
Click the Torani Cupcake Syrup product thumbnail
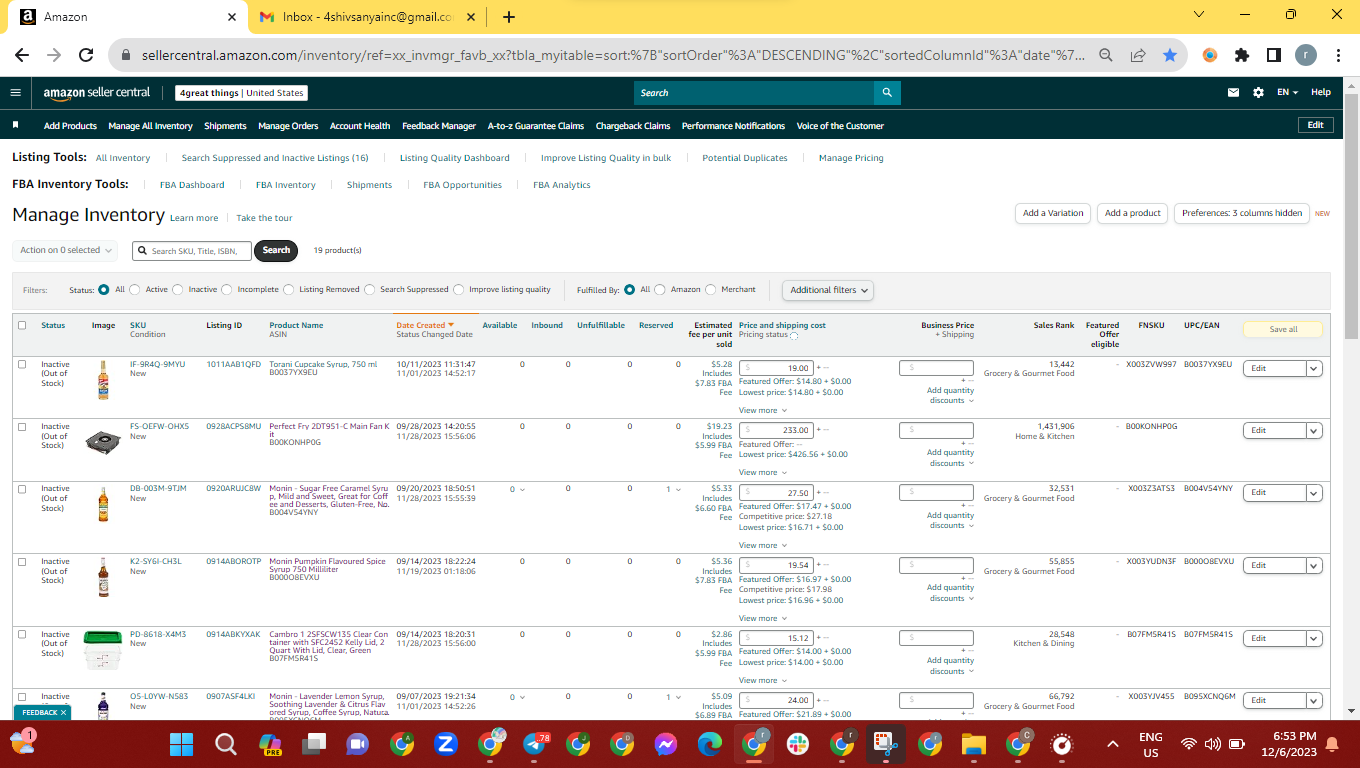103,380
